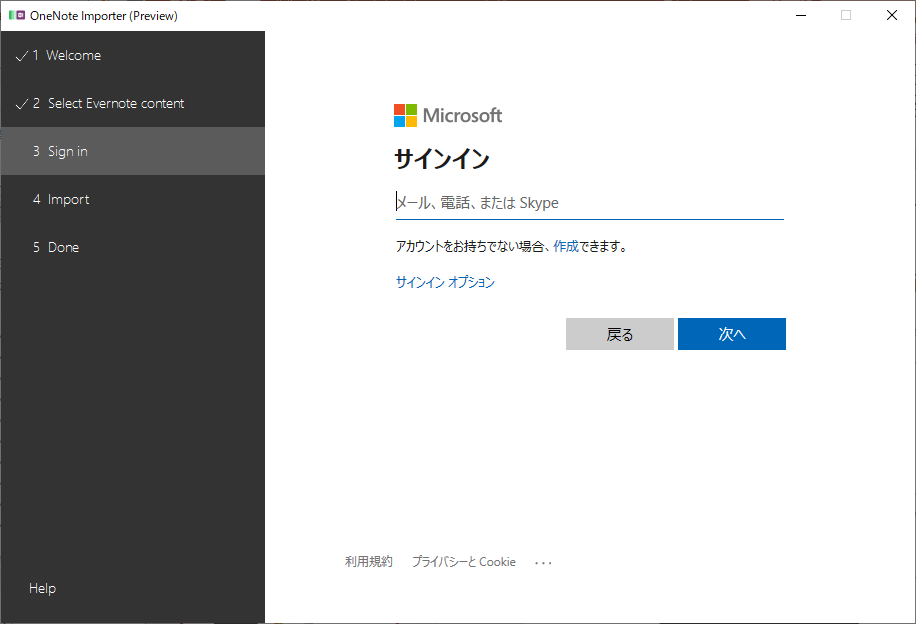916x624 pixels.
Task: Click the 戻る back button
Action: point(620,334)
